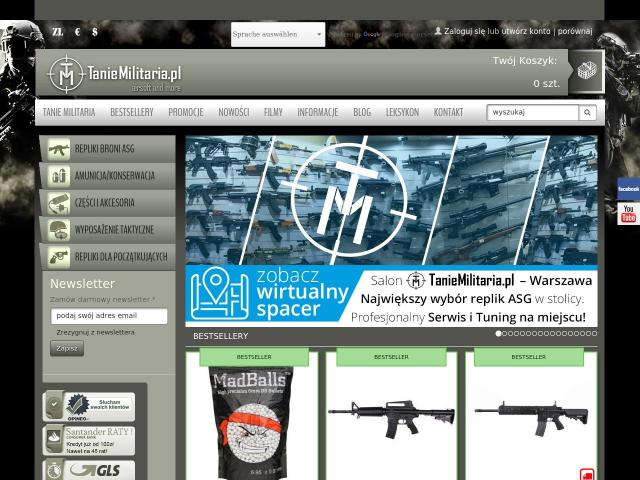The width and height of the screenshot is (640, 480).
Task: Click the red delivery icon on third product
Action: coord(587,474)
